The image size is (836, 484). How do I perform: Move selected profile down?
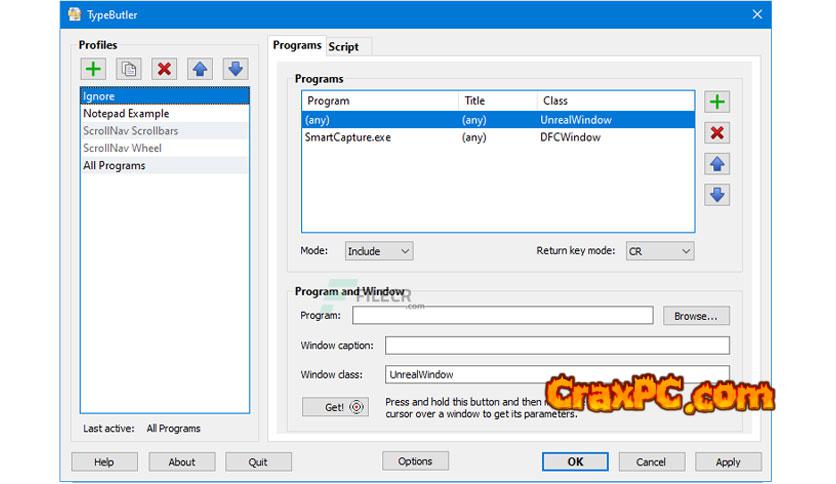click(x=235, y=69)
